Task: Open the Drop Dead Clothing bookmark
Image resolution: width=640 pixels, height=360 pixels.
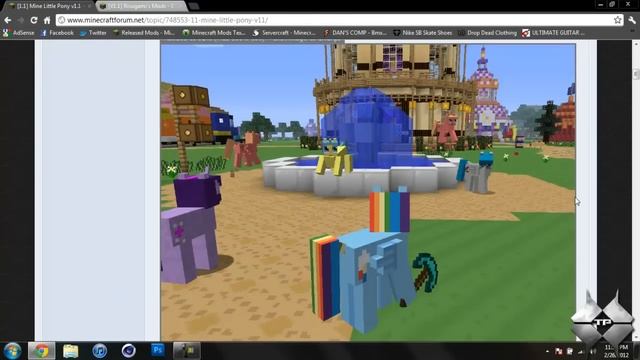Action: tap(488, 33)
